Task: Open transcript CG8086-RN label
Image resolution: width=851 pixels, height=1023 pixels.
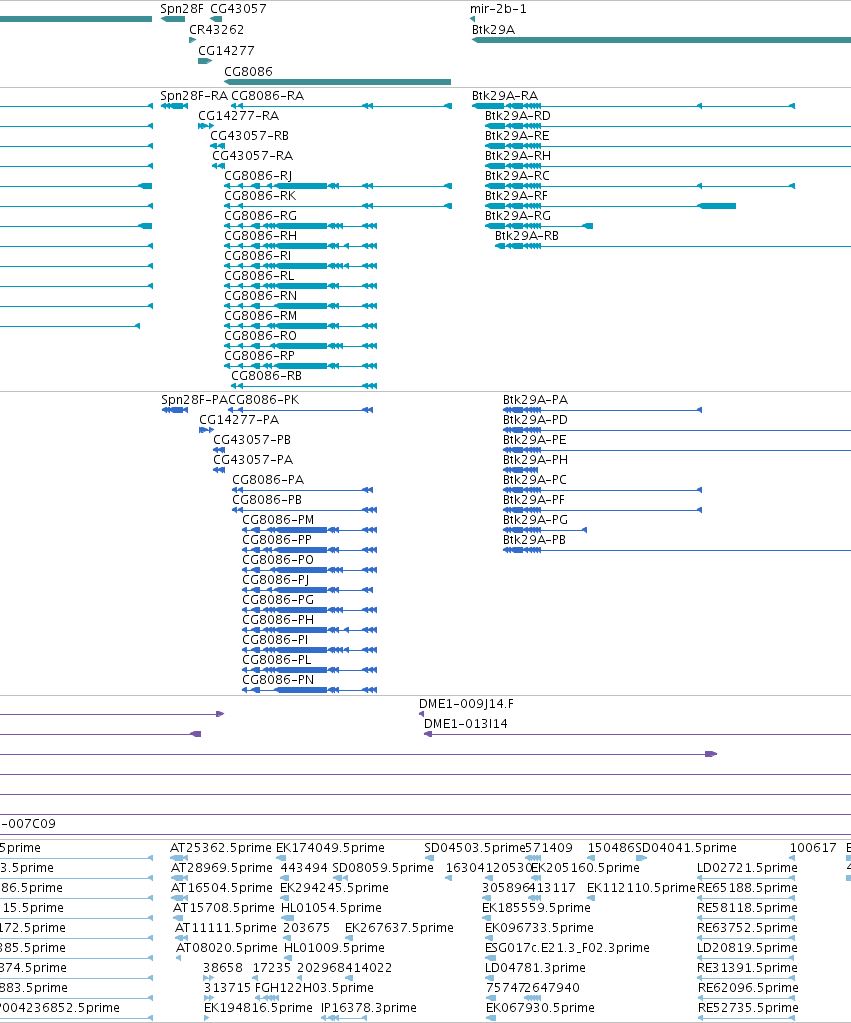Action: pos(260,296)
